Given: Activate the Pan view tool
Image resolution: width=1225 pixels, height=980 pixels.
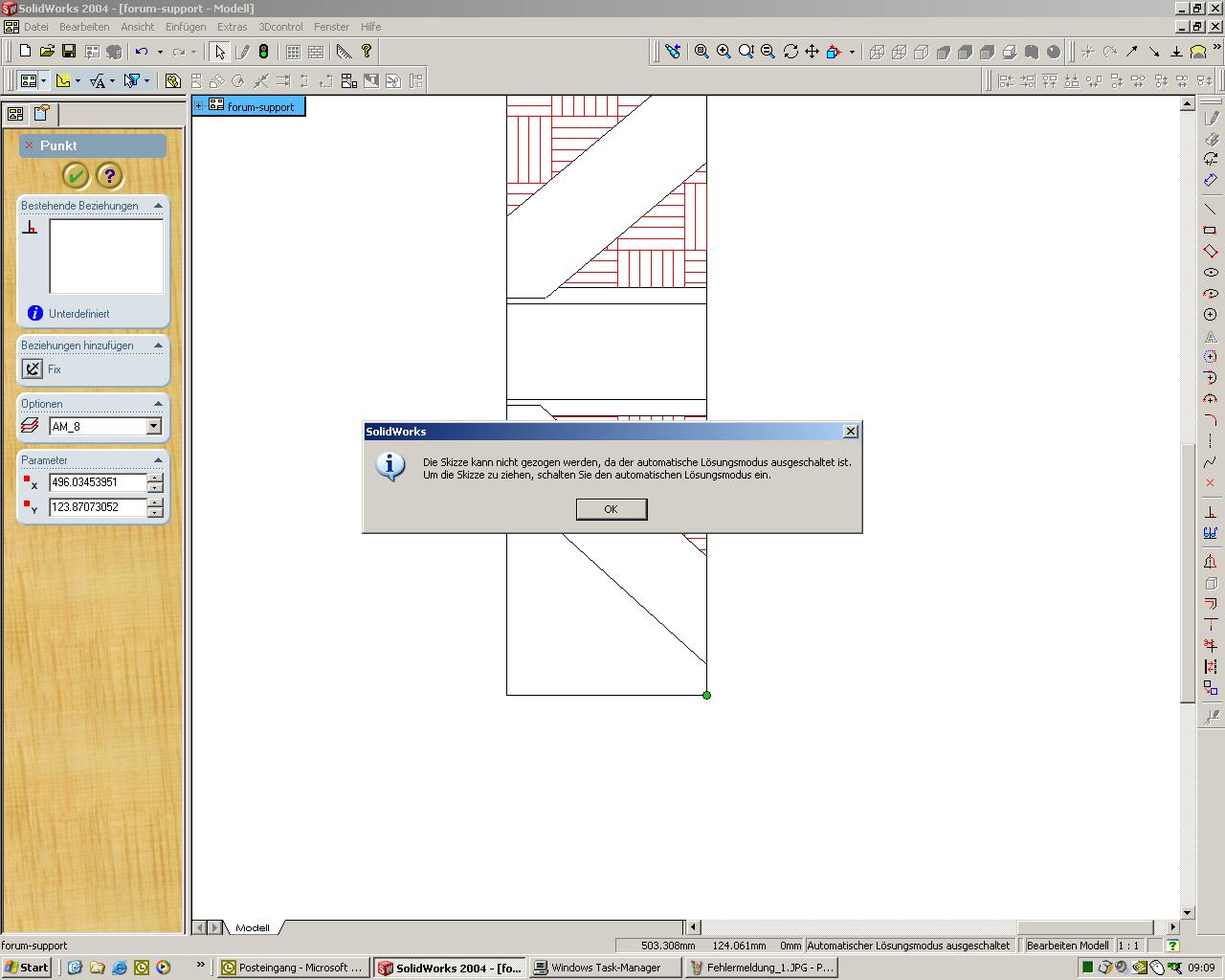Looking at the screenshot, I should click(812, 52).
